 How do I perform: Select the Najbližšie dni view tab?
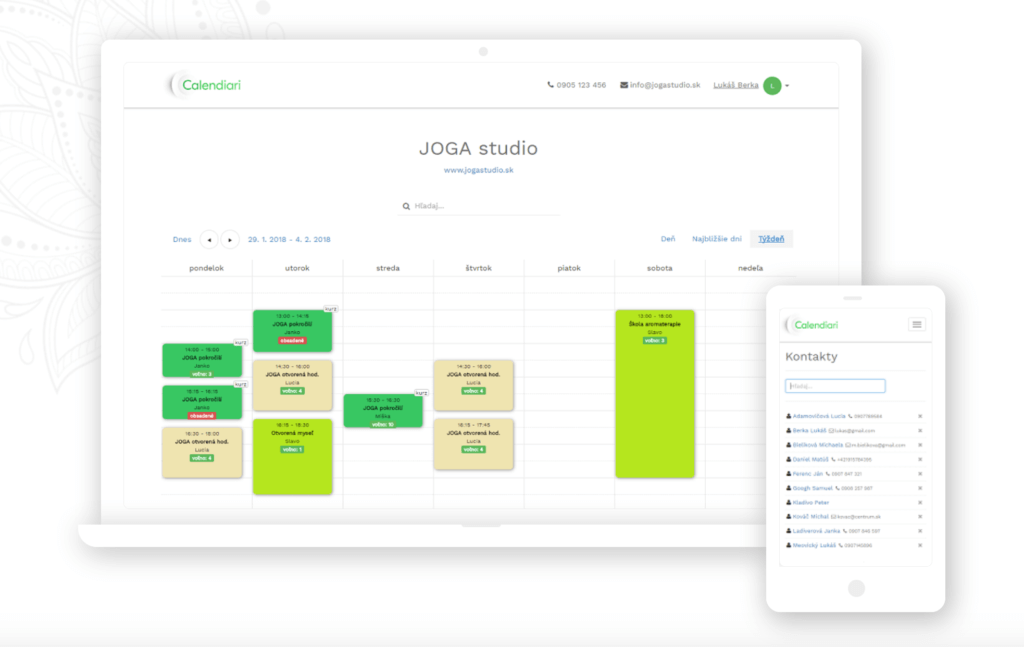click(716, 239)
